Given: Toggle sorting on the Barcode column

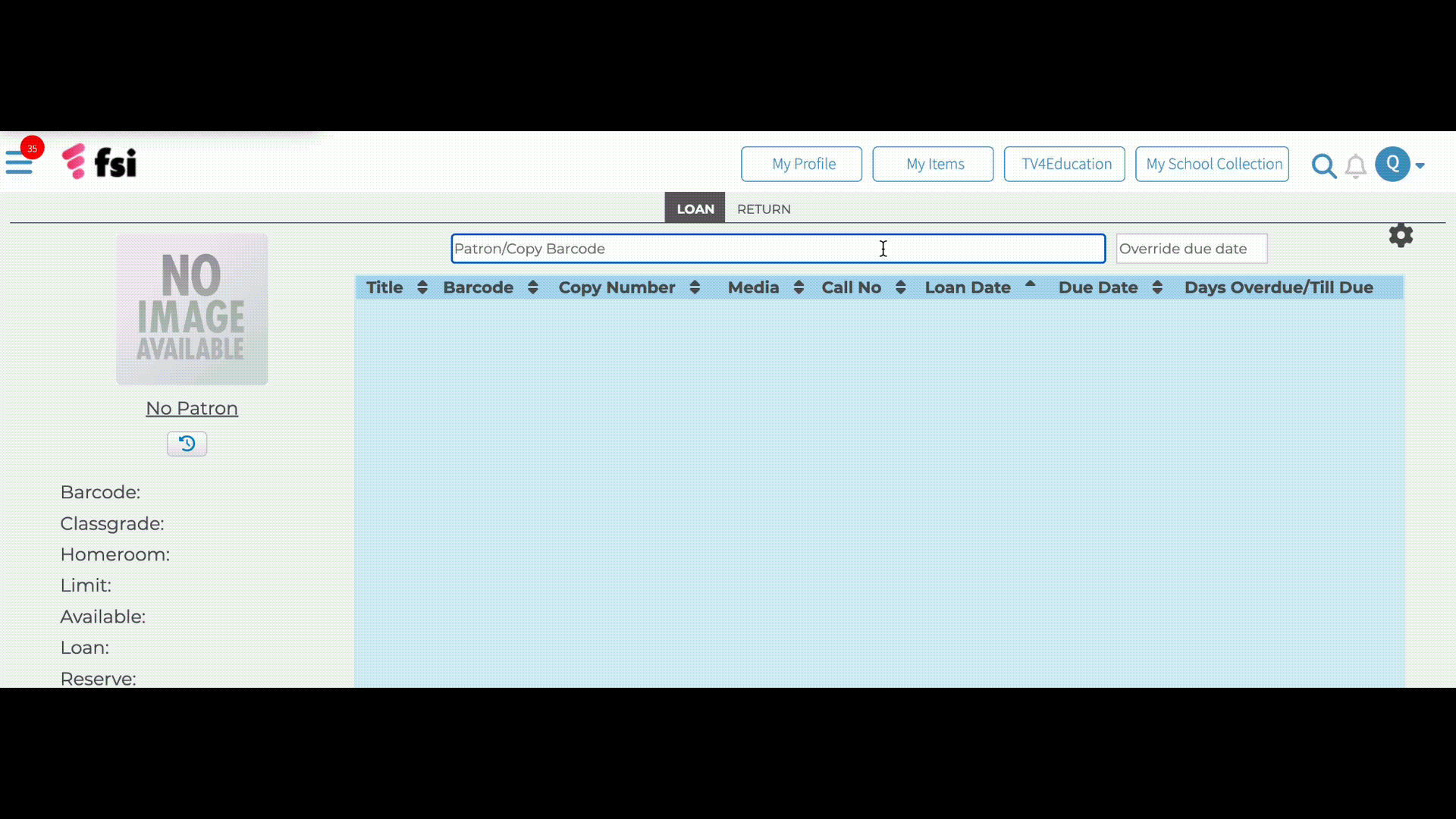Looking at the screenshot, I should tap(532, 287).
